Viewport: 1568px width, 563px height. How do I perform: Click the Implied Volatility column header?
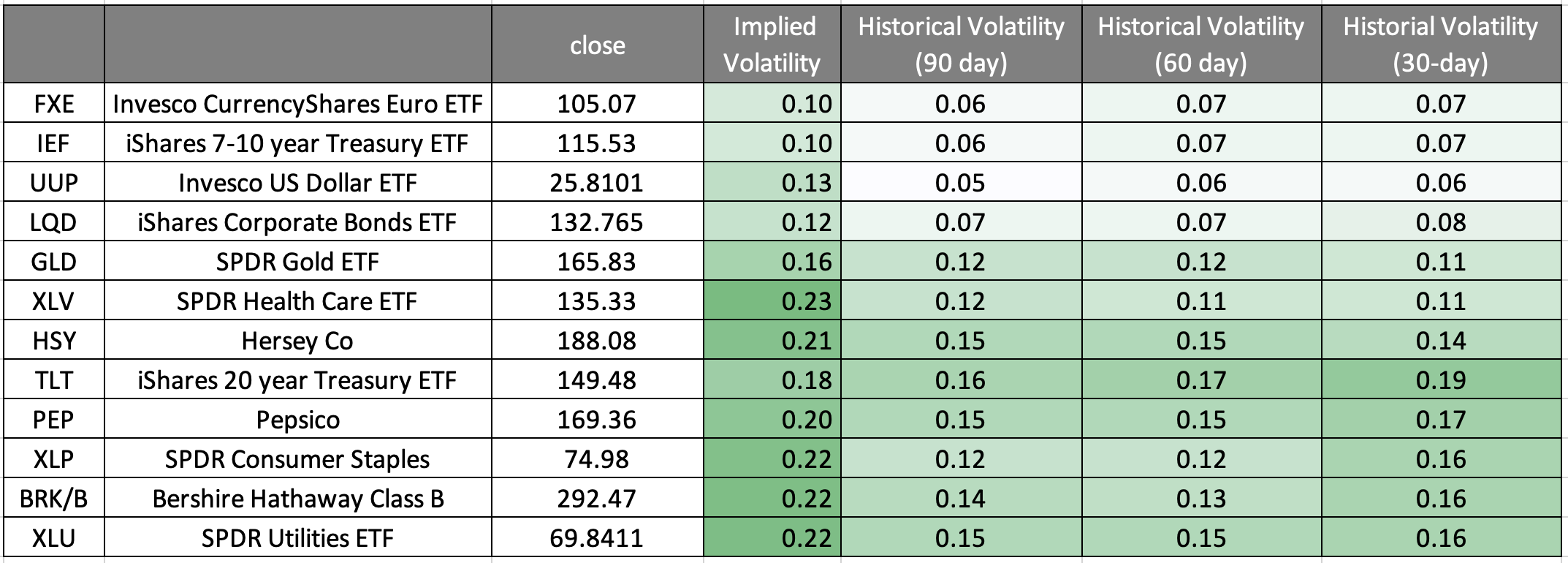[x=772, y=45]
